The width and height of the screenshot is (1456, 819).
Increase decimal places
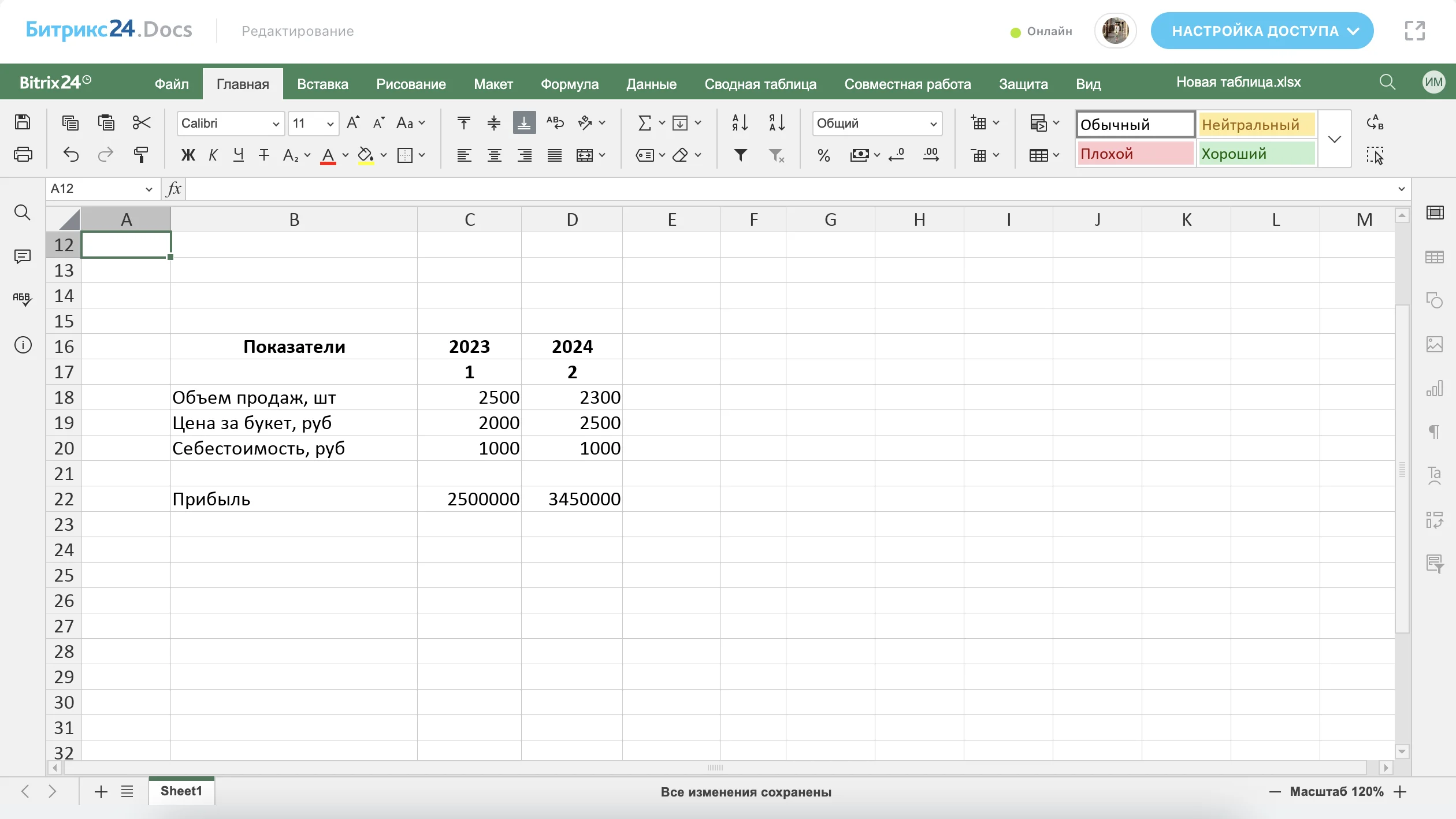click(931, 155)
